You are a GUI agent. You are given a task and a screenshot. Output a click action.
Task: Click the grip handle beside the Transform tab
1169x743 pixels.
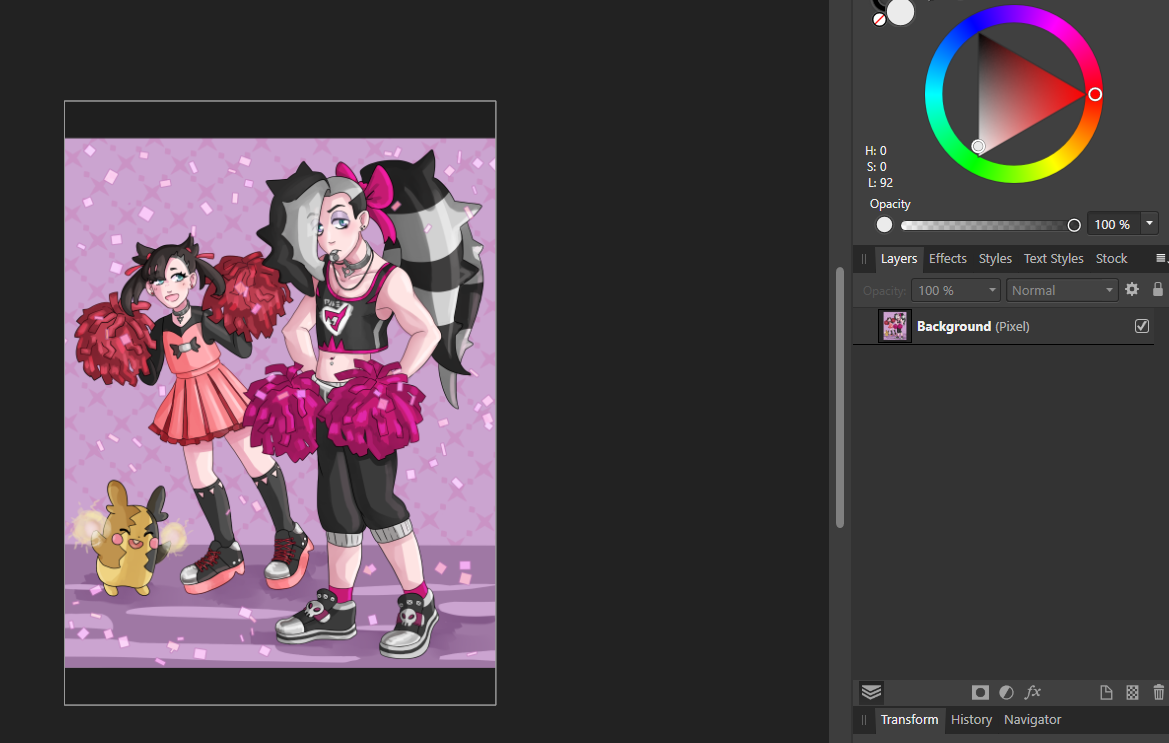coord(864,720)
